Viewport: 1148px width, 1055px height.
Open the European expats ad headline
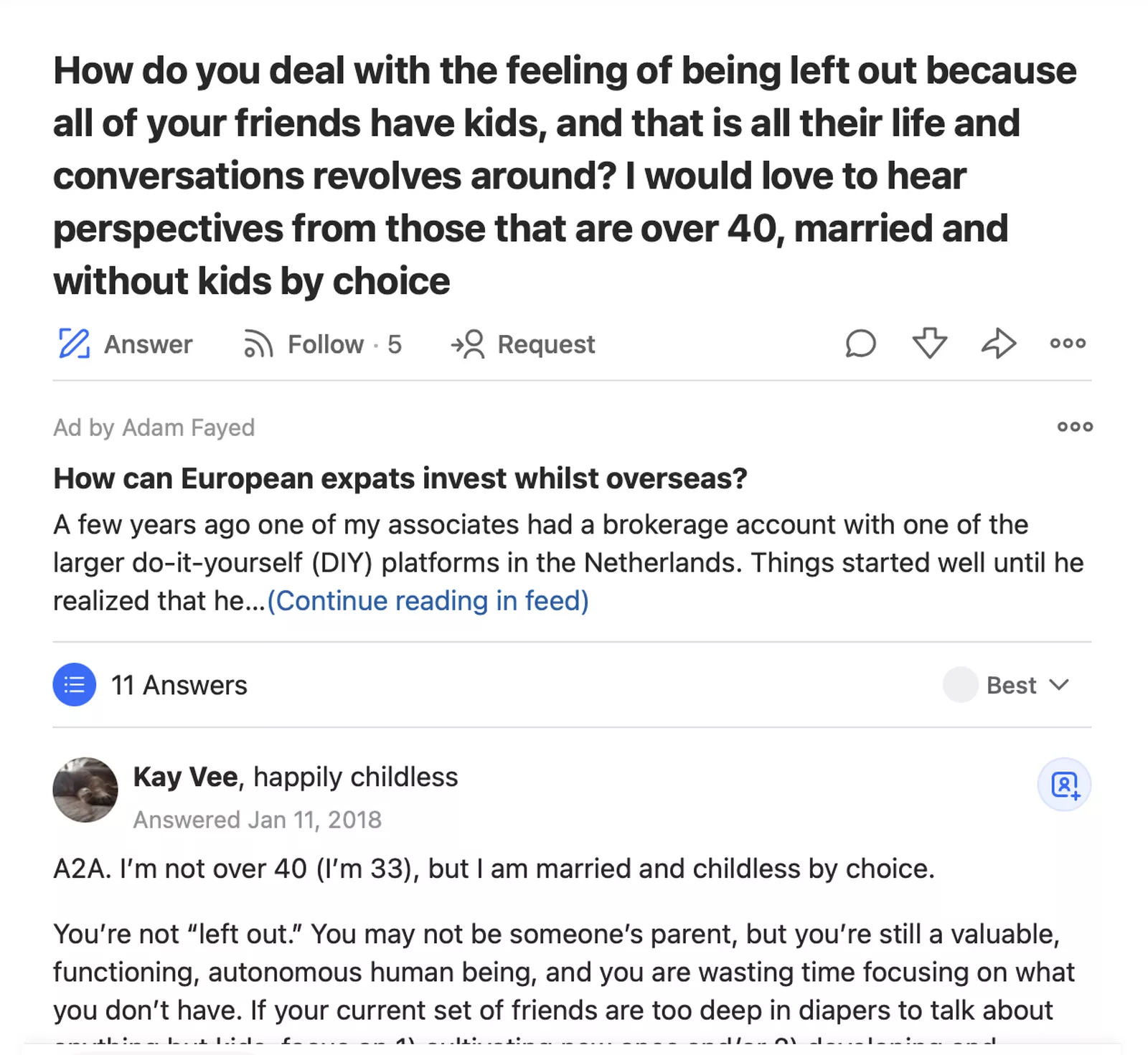400,478
